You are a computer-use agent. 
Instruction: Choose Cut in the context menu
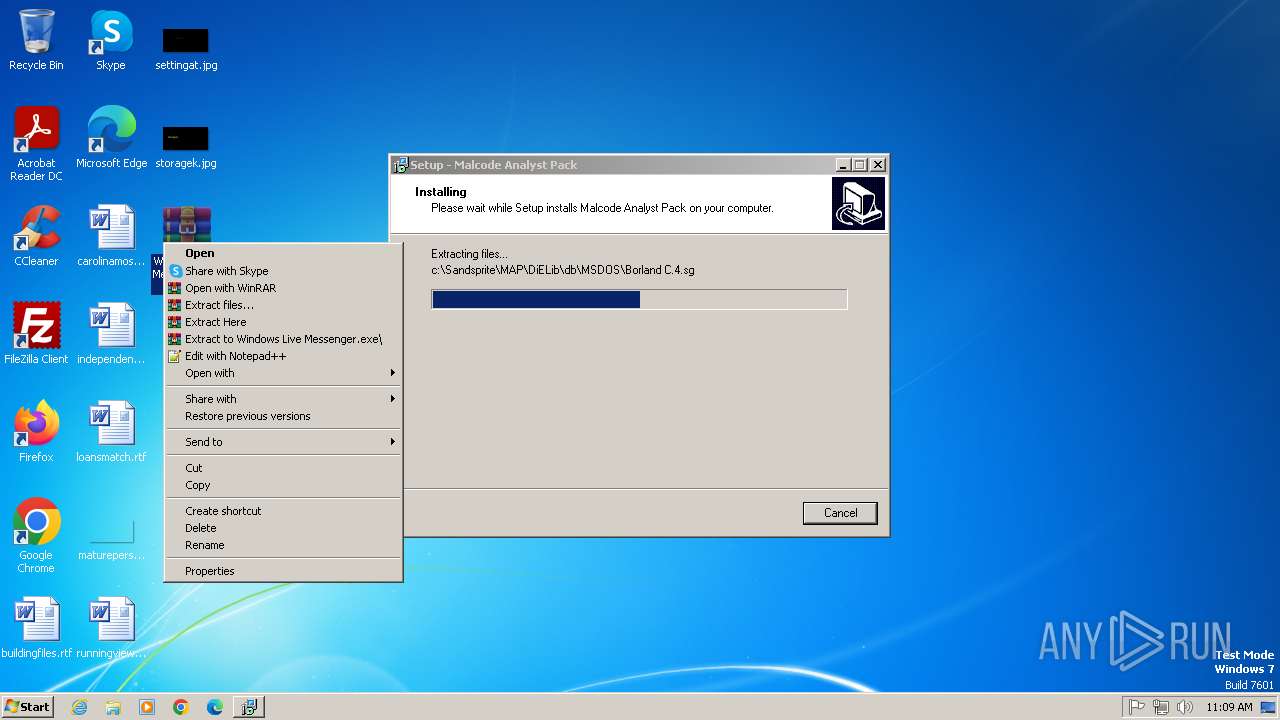click(x=283, y=468)
